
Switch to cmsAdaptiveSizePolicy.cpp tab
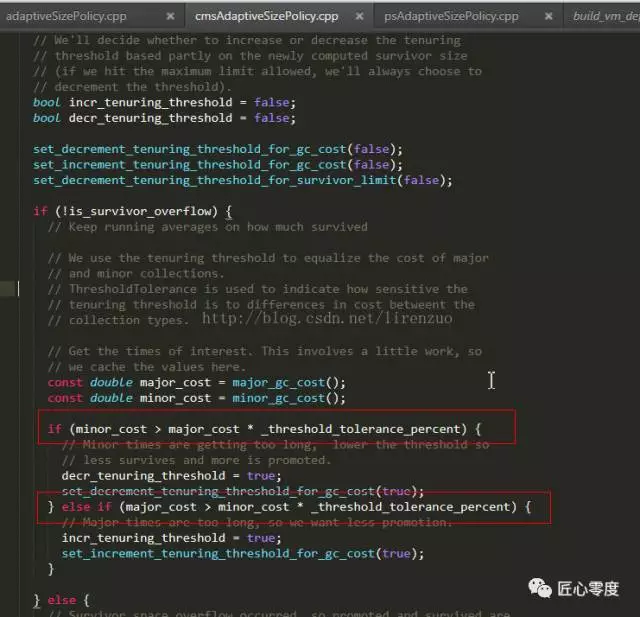(x=267, y=16)
